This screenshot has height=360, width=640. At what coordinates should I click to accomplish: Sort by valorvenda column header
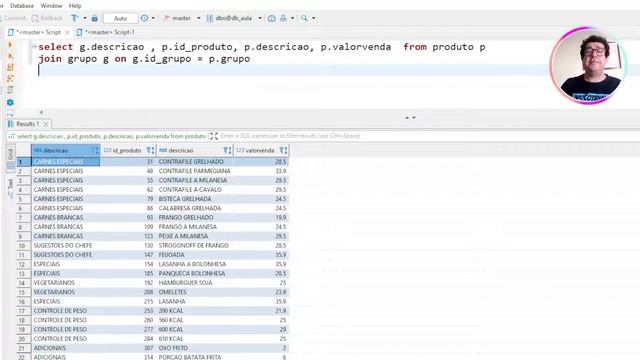(x=260, y=150)
